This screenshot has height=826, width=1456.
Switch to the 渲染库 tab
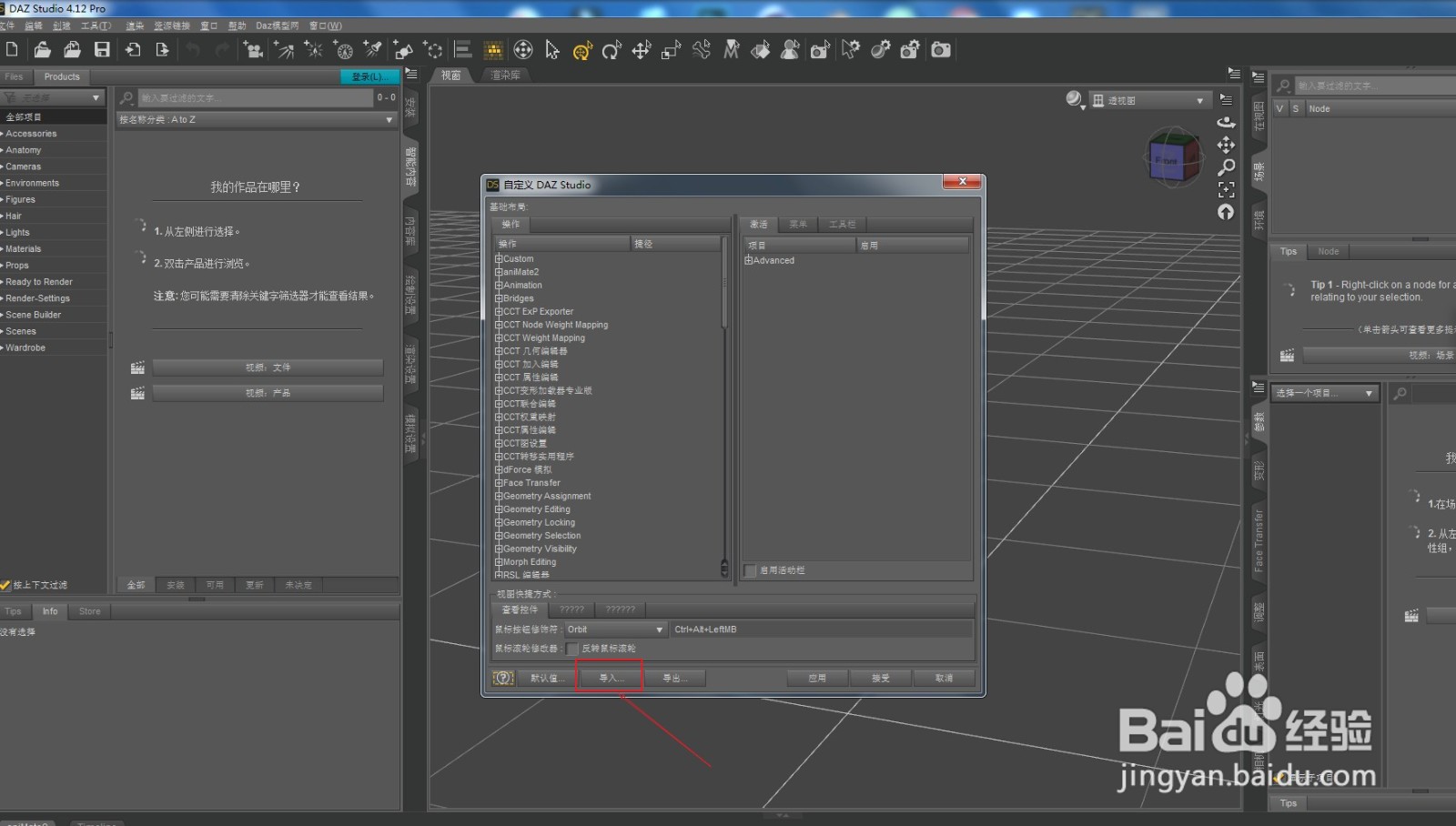505,76
